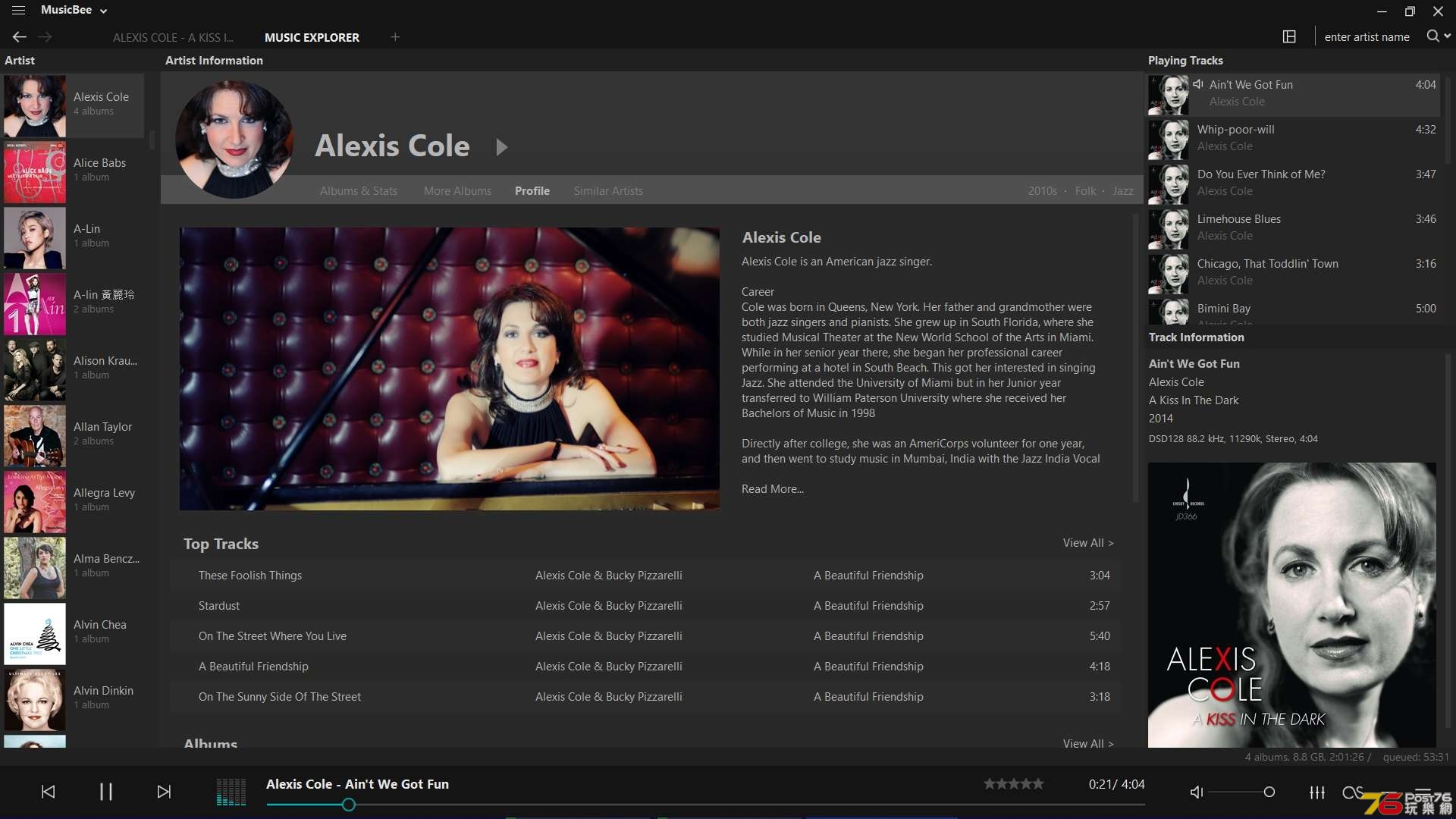Select Chicago, That Toddlin' Town track
Image resolution: width=1456 pixels, height=819 pixels.
tap(1294, 273)
